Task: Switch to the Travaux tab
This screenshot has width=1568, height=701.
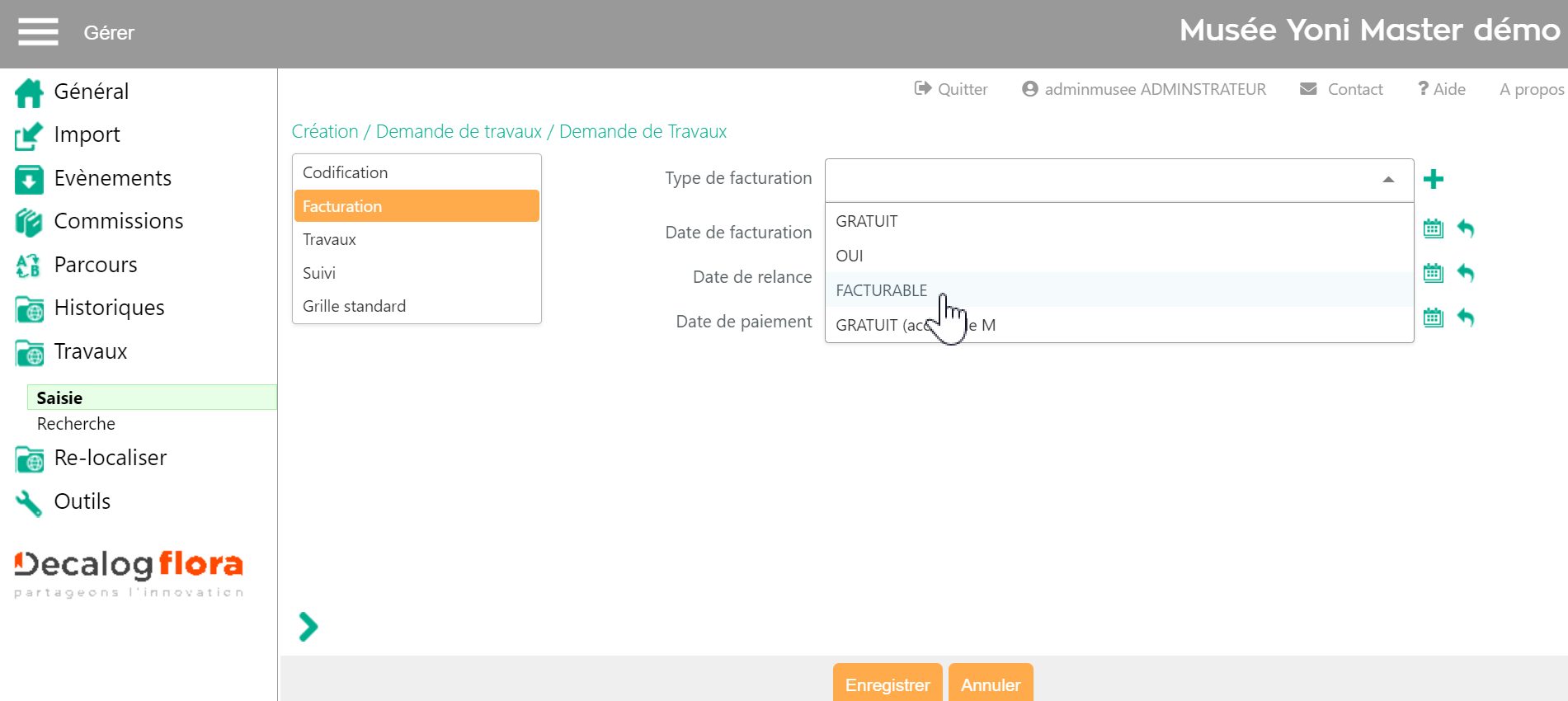Action: [x=330, y=239]
